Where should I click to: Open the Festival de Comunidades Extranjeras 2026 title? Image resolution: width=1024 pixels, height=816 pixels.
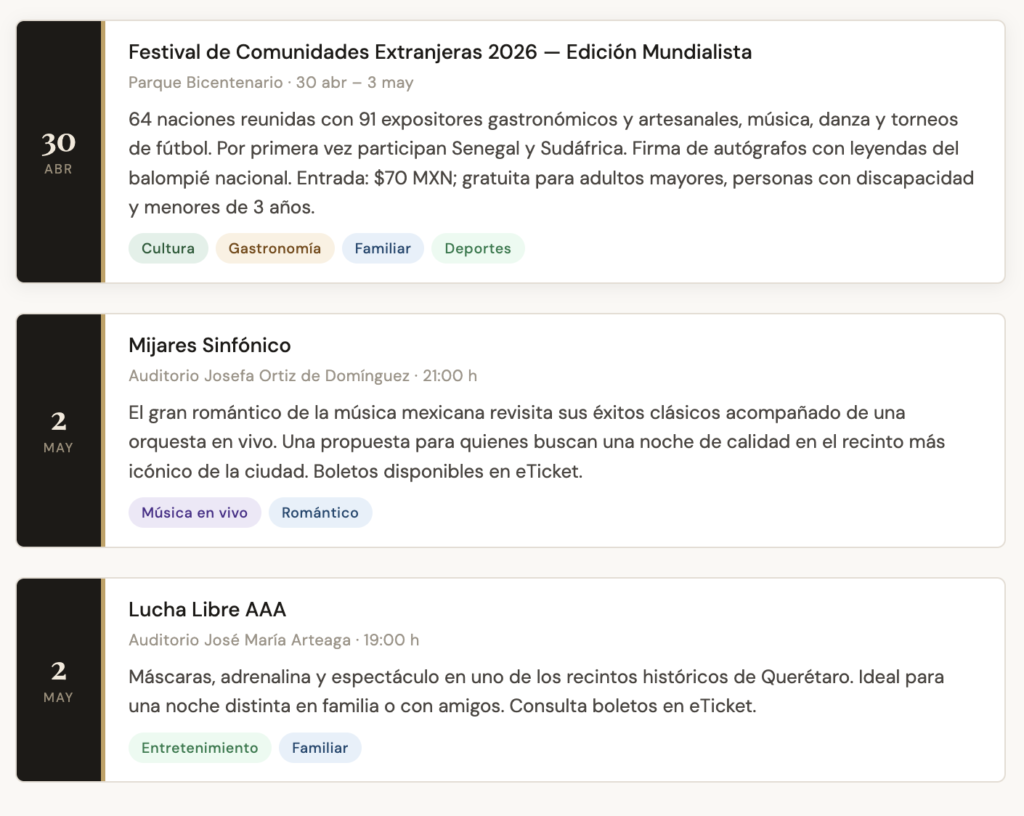(440, 52)
